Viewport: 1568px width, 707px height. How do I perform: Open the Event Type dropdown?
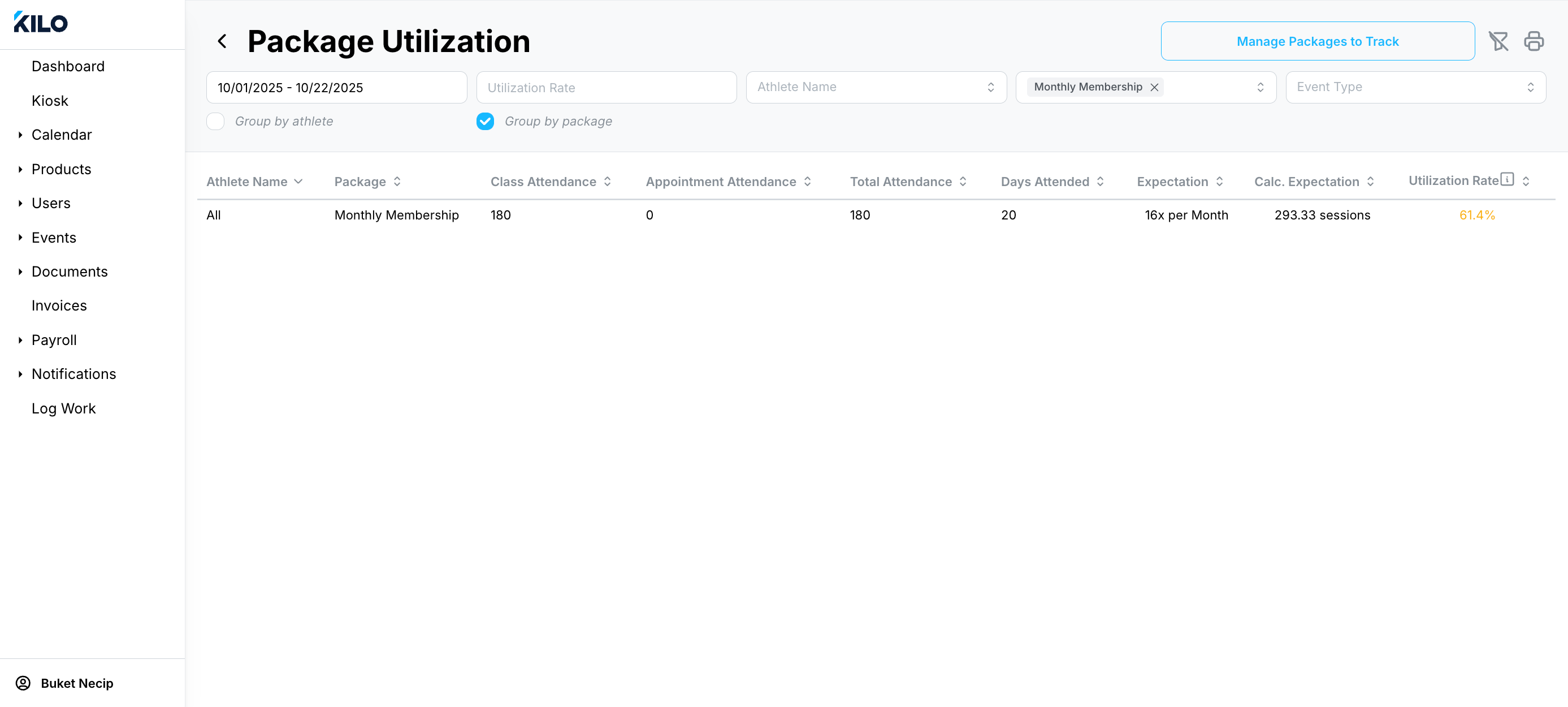pyautogui.click(x=1415, y=87)
